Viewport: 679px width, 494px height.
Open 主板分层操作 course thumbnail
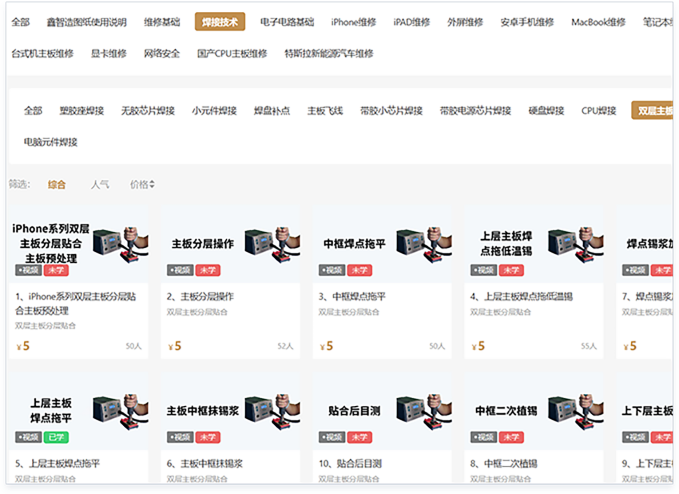(x=230, y=245)
